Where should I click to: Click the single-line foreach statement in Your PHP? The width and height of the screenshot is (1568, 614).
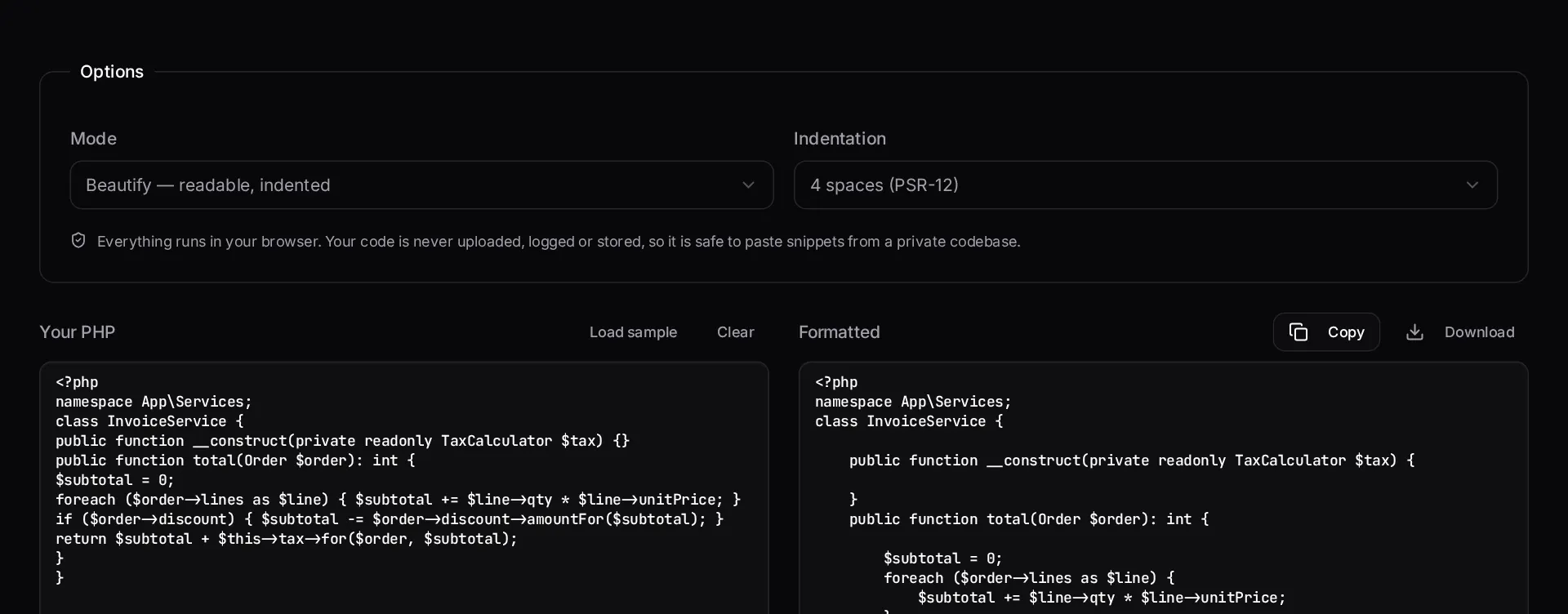tap(398, 500)
